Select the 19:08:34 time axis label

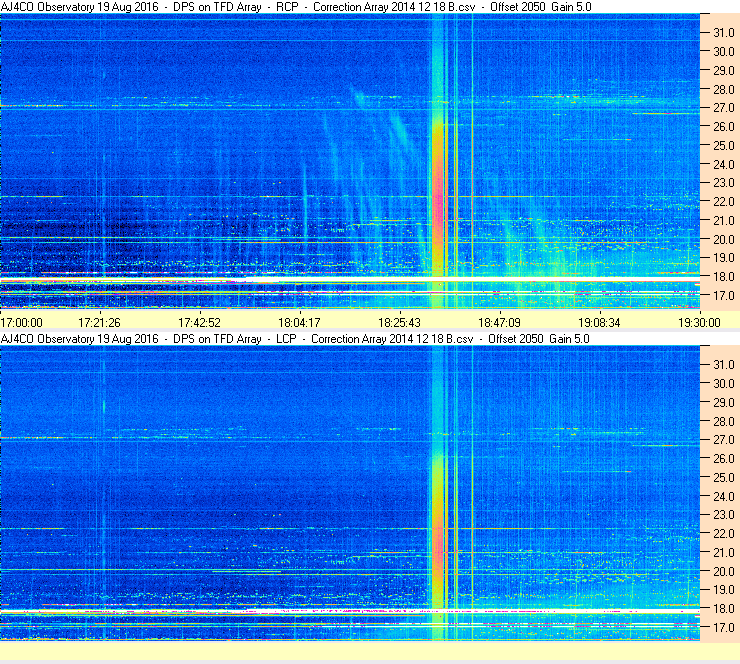coord(599,323)
